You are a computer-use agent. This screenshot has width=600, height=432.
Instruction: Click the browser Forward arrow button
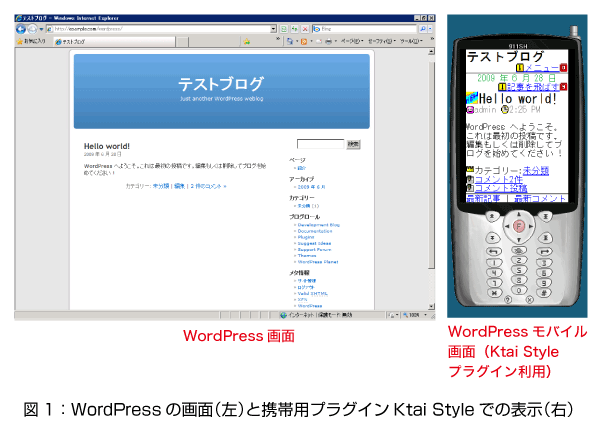coord(33,29)
